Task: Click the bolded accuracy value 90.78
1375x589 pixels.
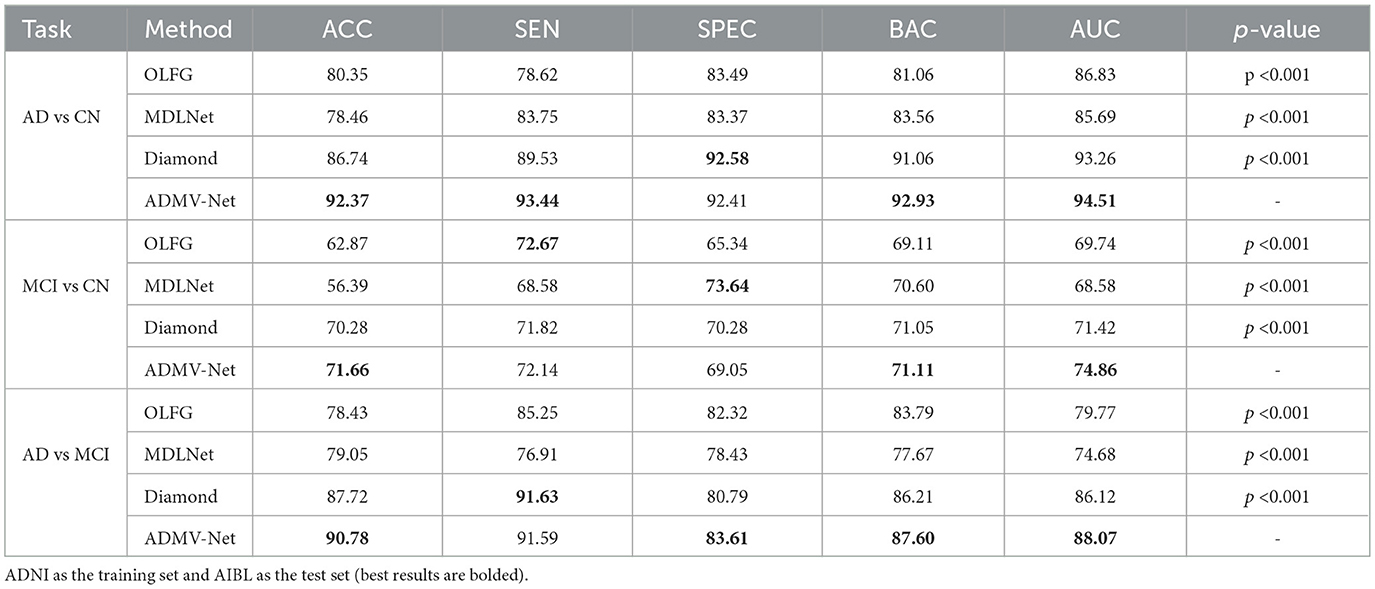Action: [348, 539]
